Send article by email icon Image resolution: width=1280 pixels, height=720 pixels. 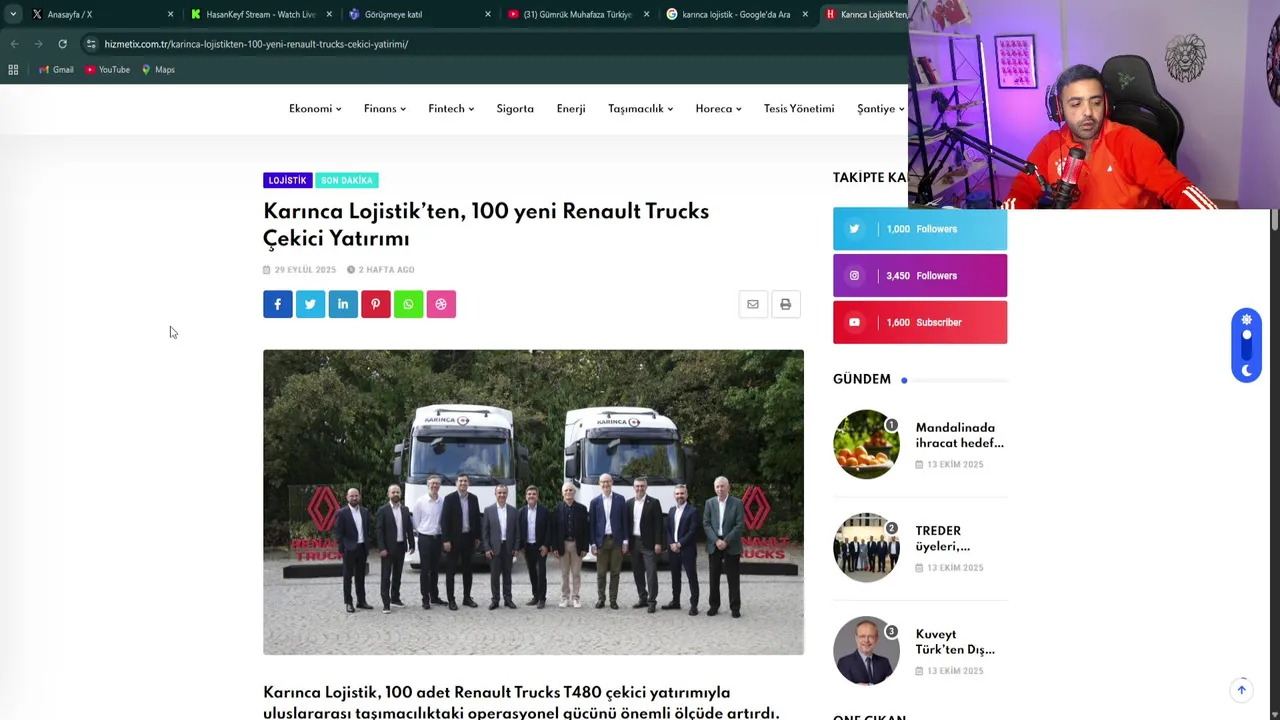point(753,304)
